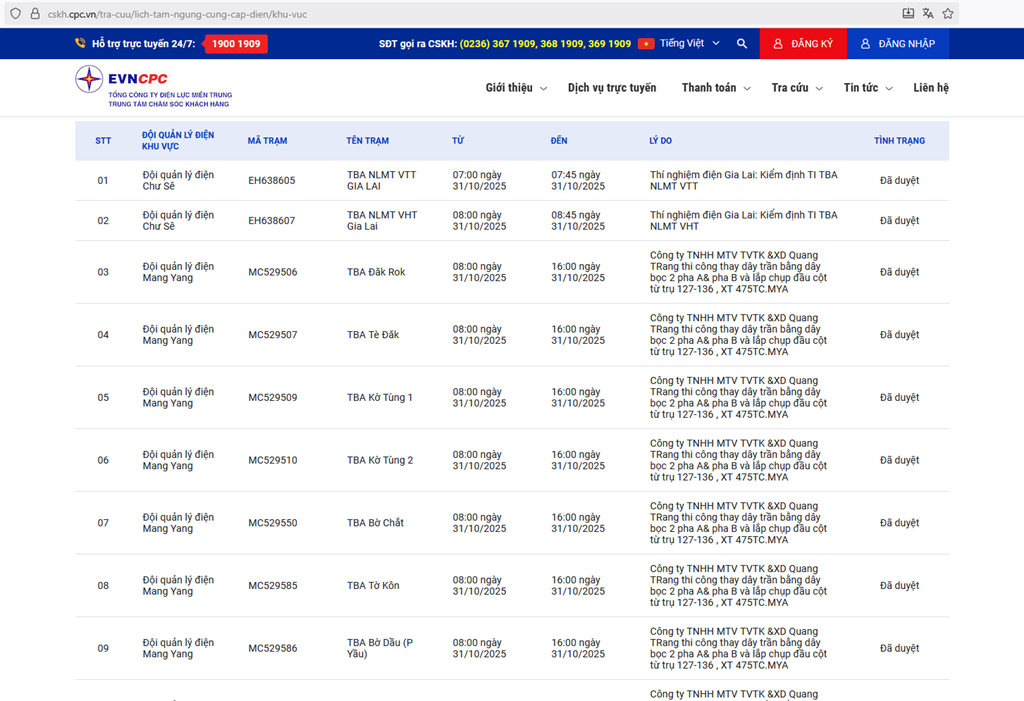Image resolution: width=1024 pixels, height=701 pixels.
Task: Click the ĐĂNG KÝ button
Action: [803, 44]
